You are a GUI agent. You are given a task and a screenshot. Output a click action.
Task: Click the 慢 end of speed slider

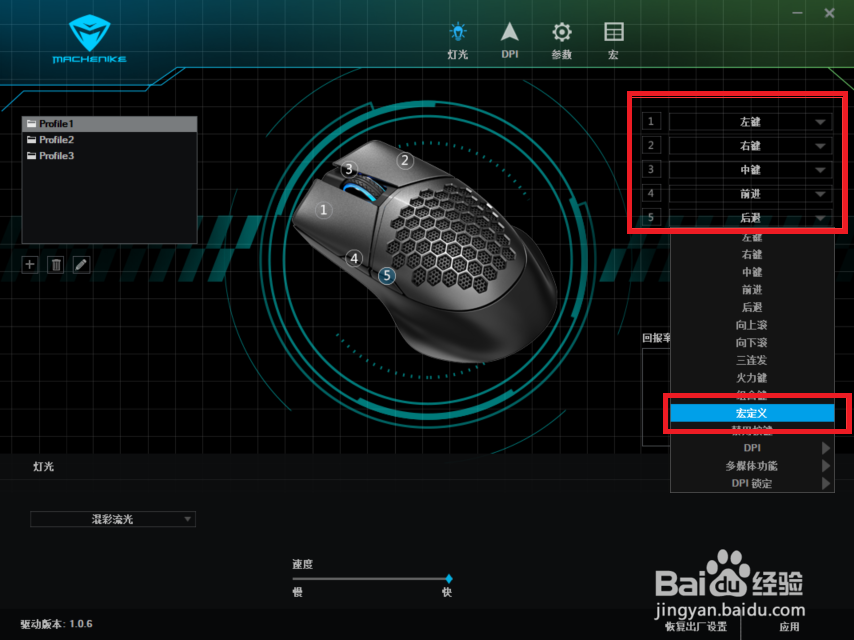pos(297,592)
